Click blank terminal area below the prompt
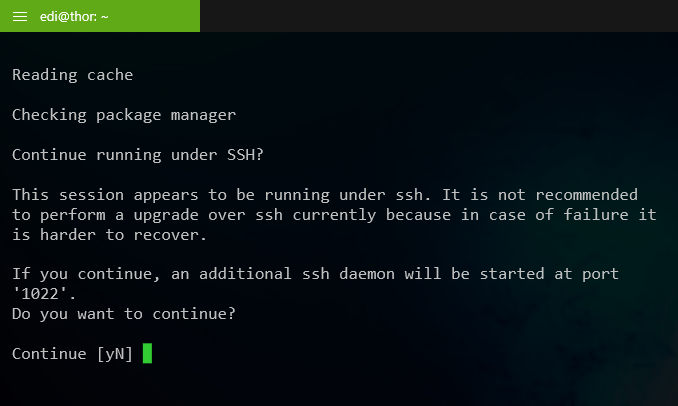678x406 pixels. click(339, 385)
